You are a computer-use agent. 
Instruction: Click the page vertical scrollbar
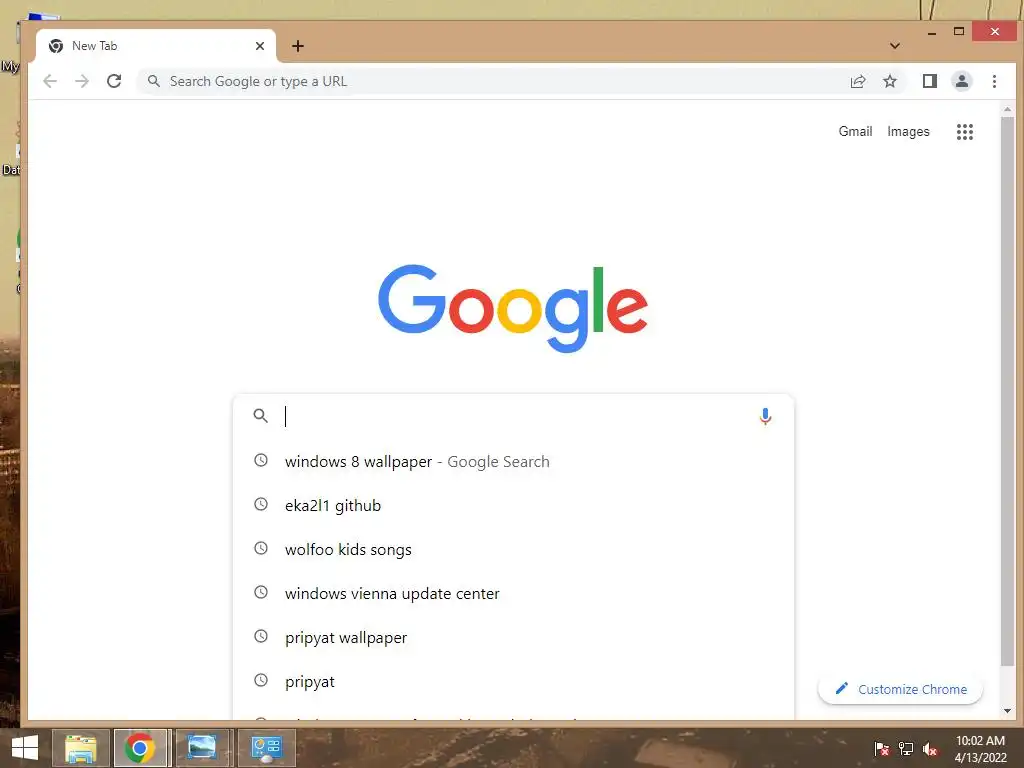[x=1007, y=392]
